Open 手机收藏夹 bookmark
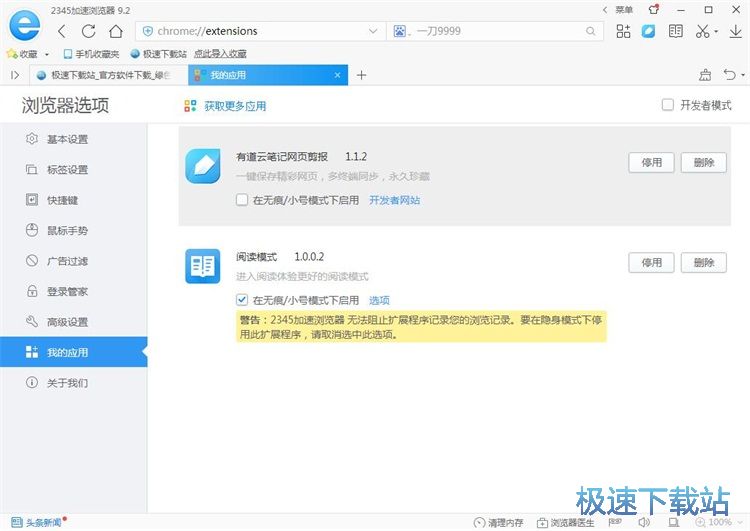Screen dimensions: 750x531 (x=91, y=54)
